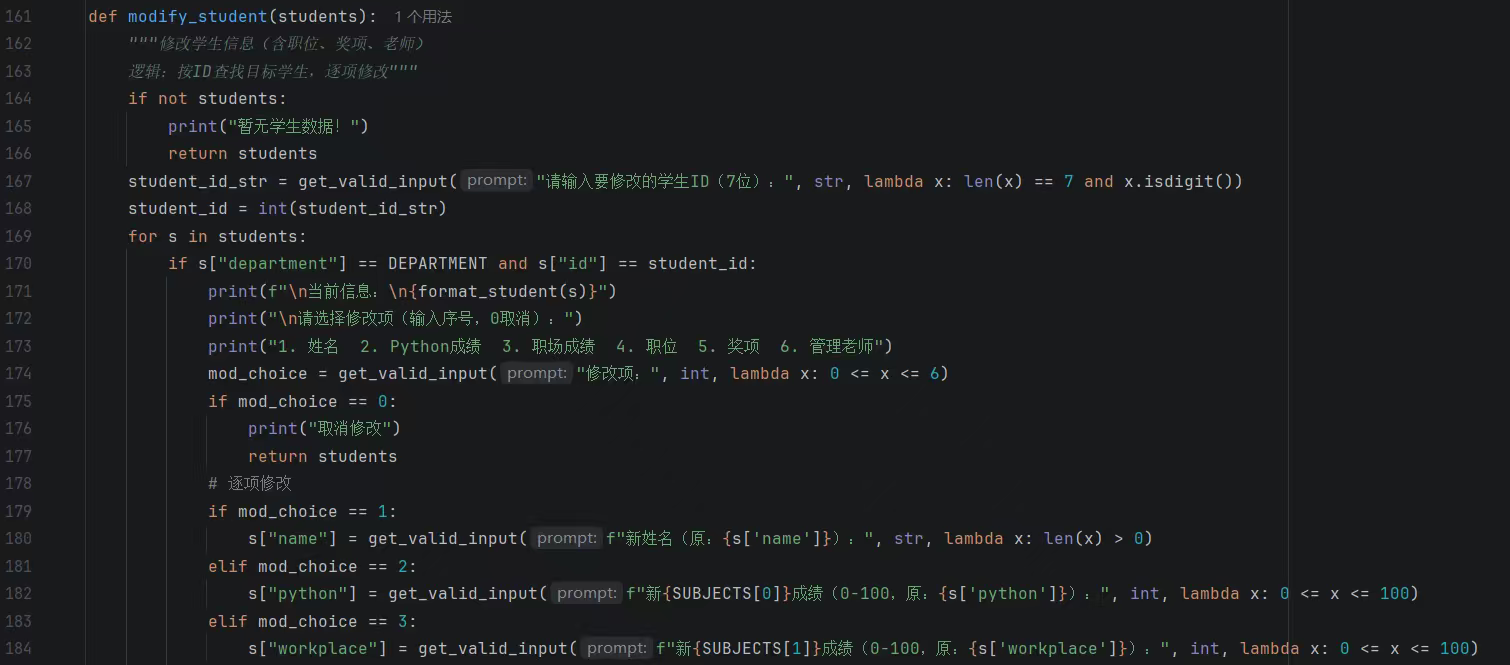Screen dimensions: 1510x665
Task: Click the string "修改项：" on line 174
Action: point(619,374)
